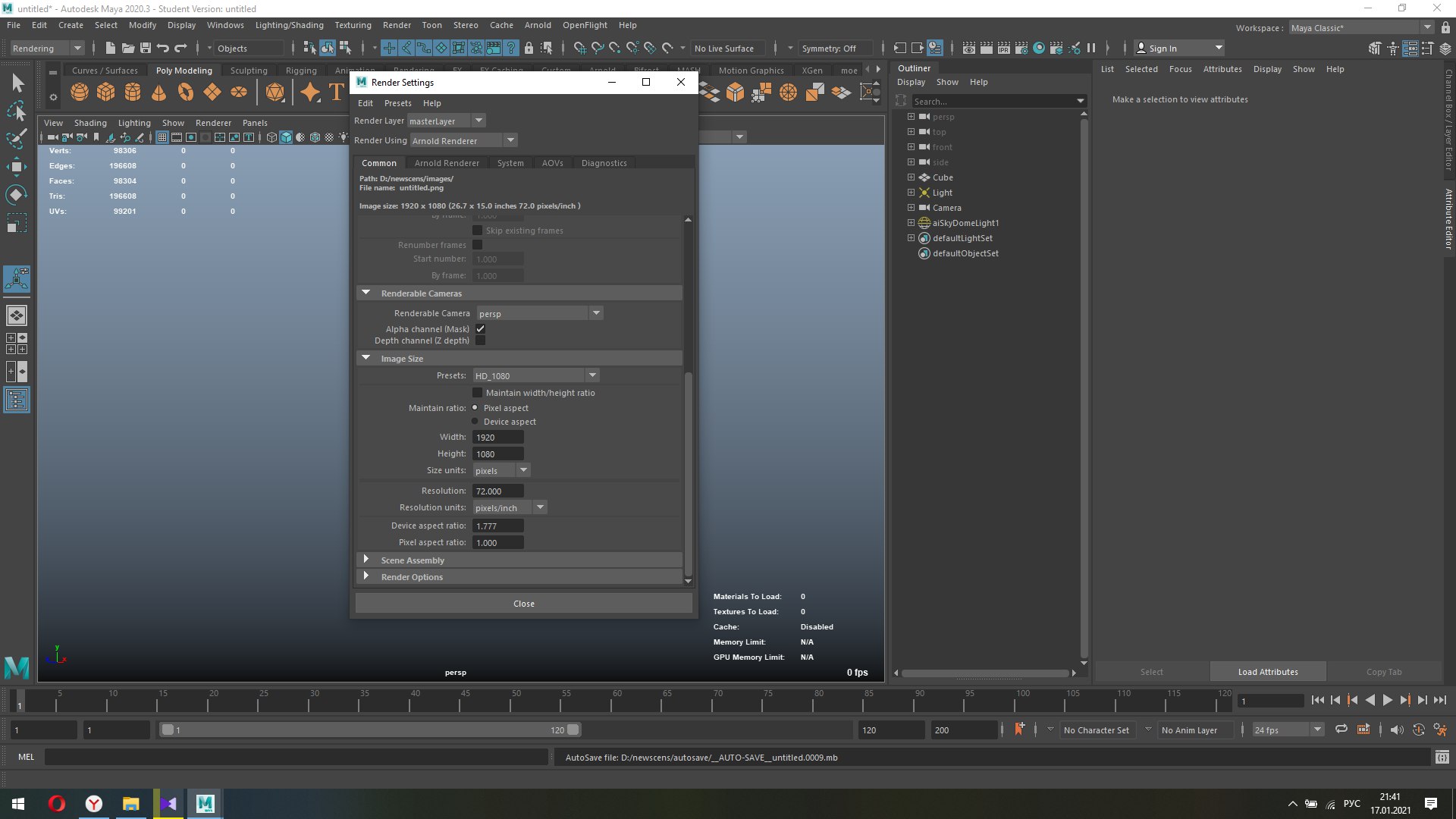
Task: Click Sign In button
Action: 1179,48
